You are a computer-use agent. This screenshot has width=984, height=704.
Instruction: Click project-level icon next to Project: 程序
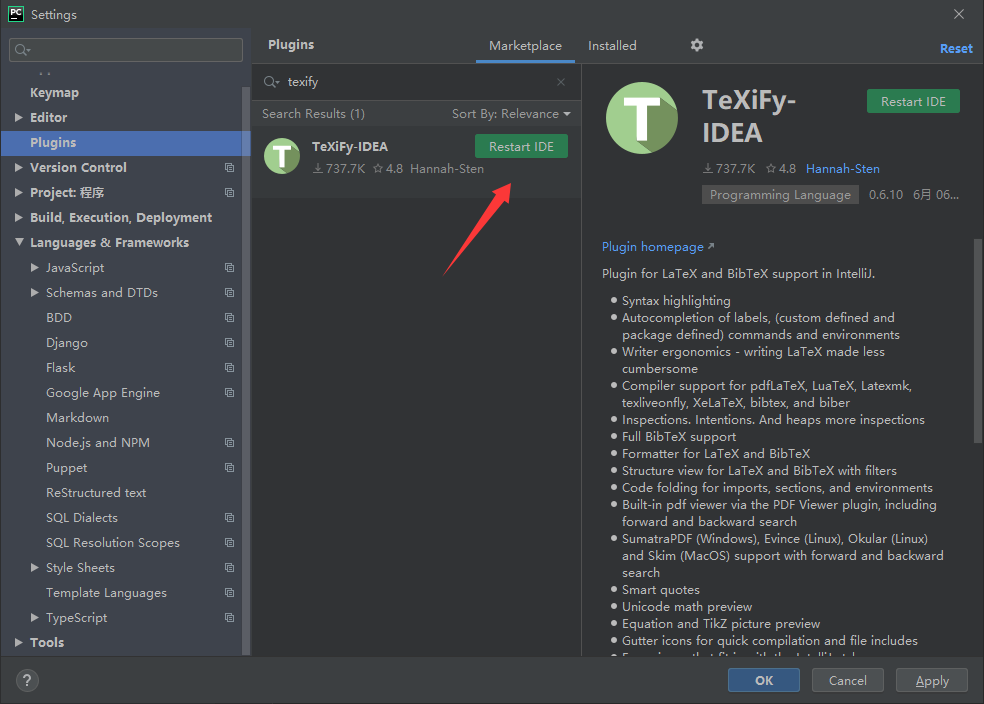[230, 193]
